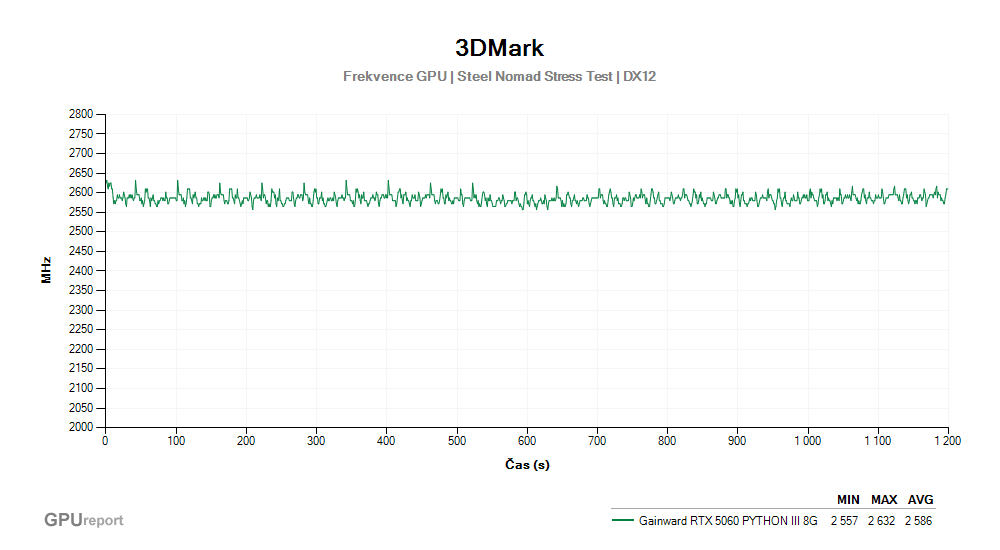Click the 0 tick on the time axis
The image size is (1000, 550).
(105, 440)
